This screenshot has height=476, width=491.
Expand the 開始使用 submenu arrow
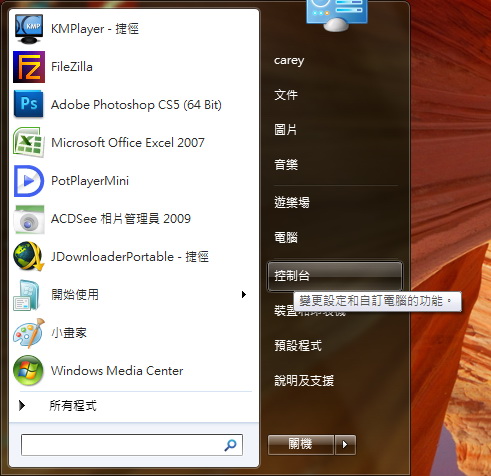[244, 295]
